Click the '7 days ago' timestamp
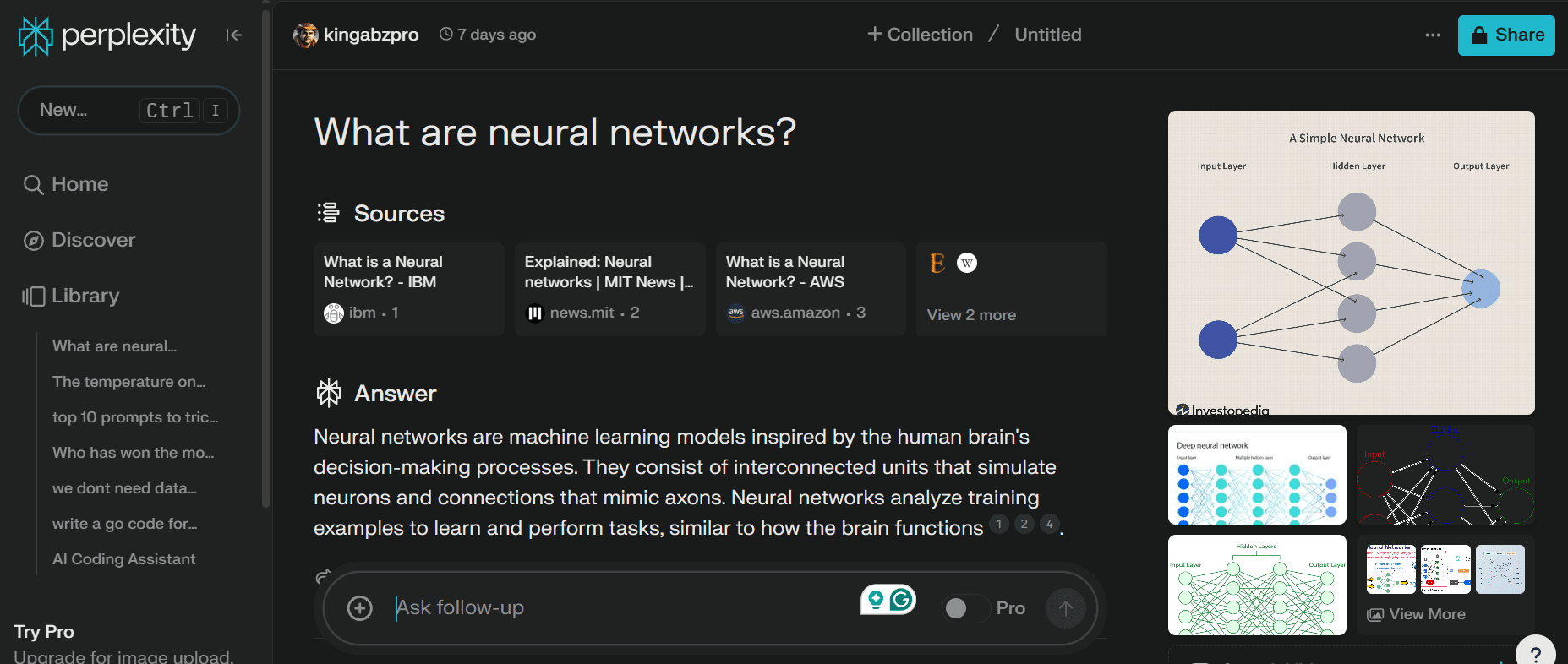The image size is (1568, 664). click(x=489, y=35)
